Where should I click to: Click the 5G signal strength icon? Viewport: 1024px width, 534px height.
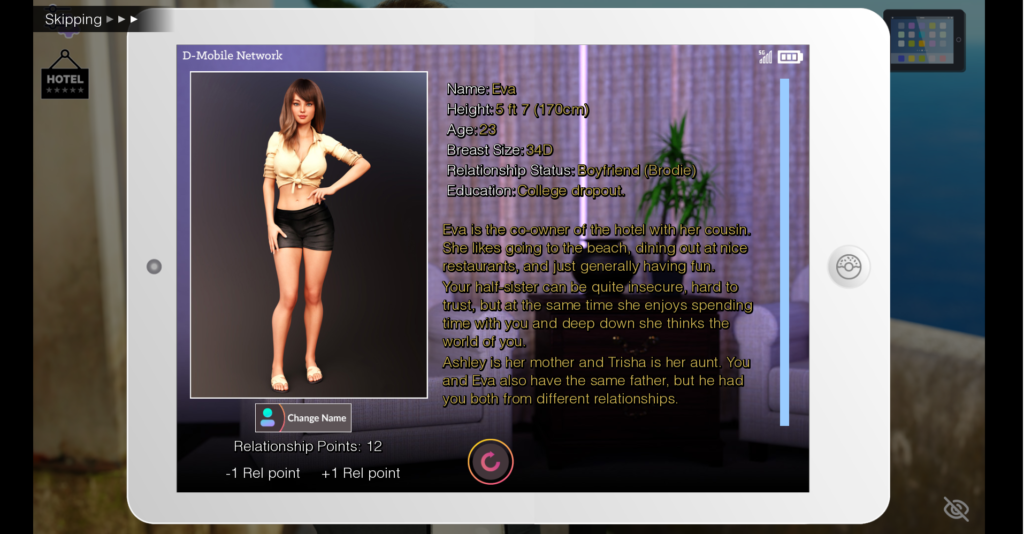click(765, 57)
